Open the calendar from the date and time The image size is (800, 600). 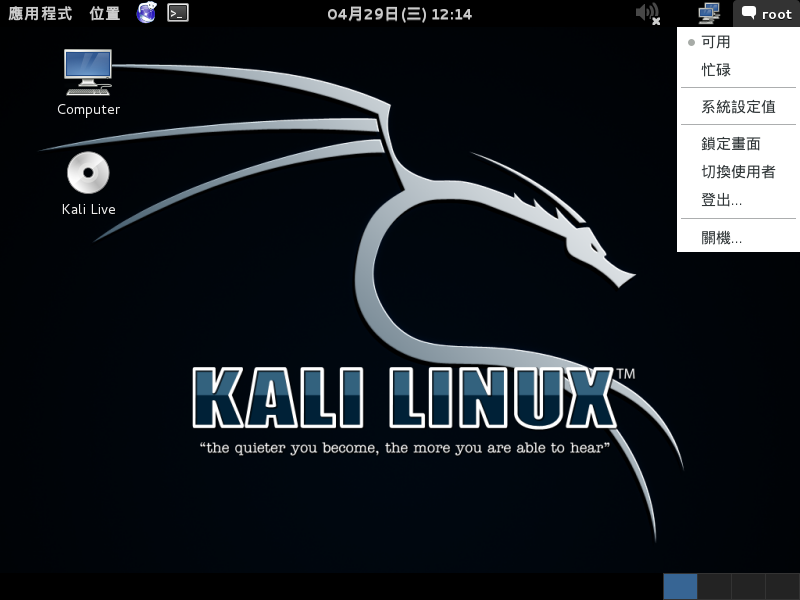[x=400, y=13]
